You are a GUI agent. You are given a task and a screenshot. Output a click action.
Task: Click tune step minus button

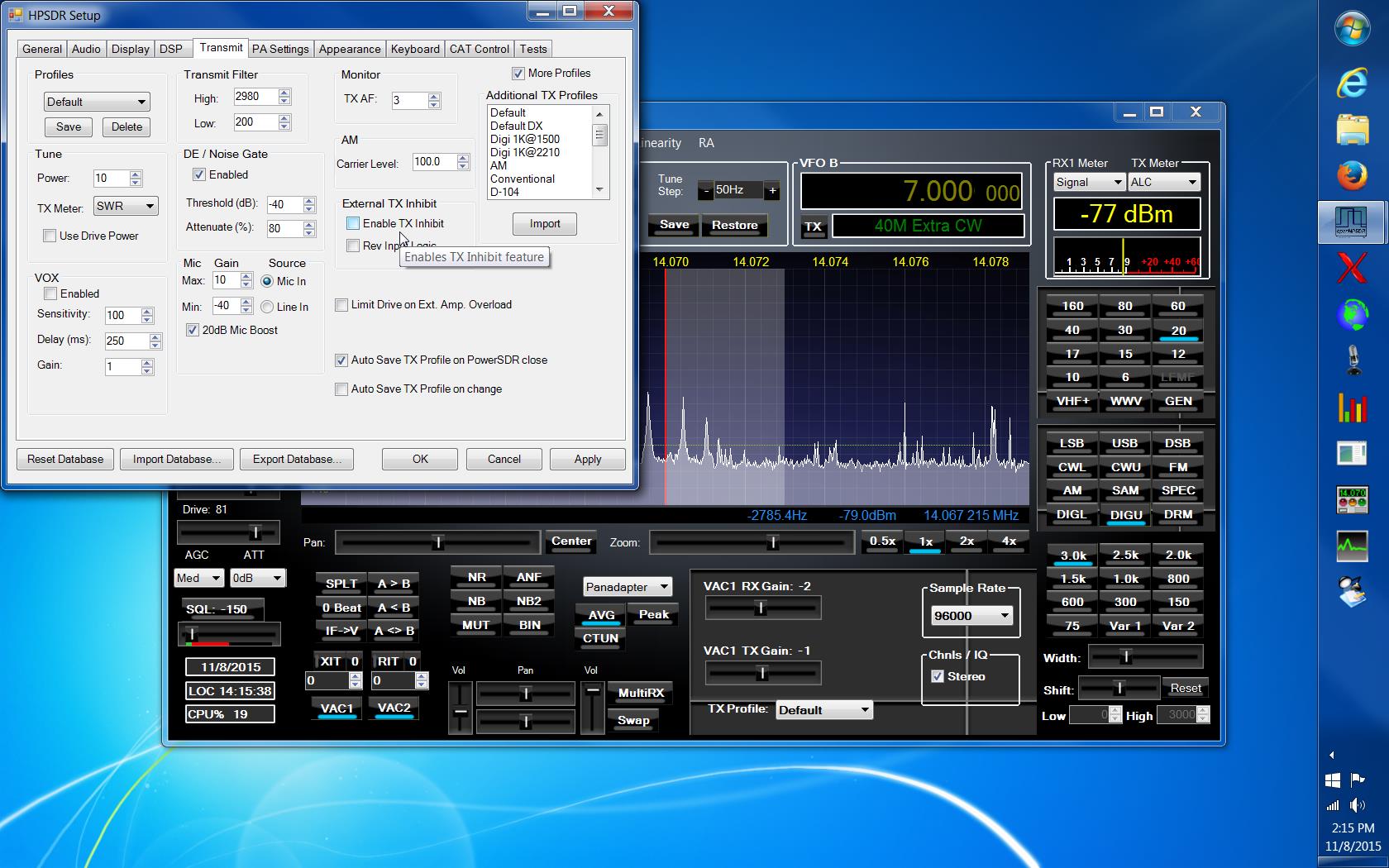coord(705,190)
